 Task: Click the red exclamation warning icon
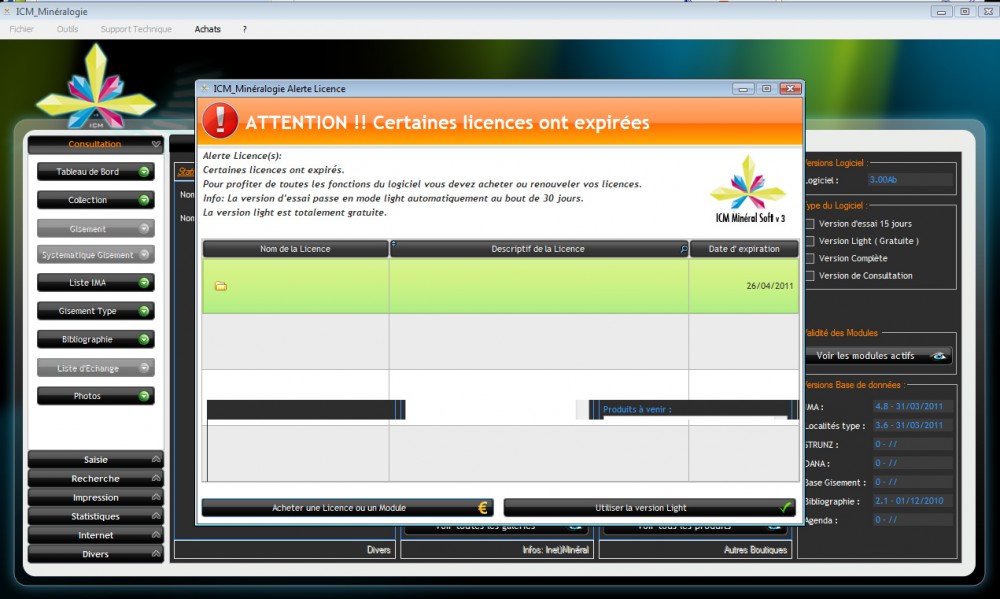220,120
